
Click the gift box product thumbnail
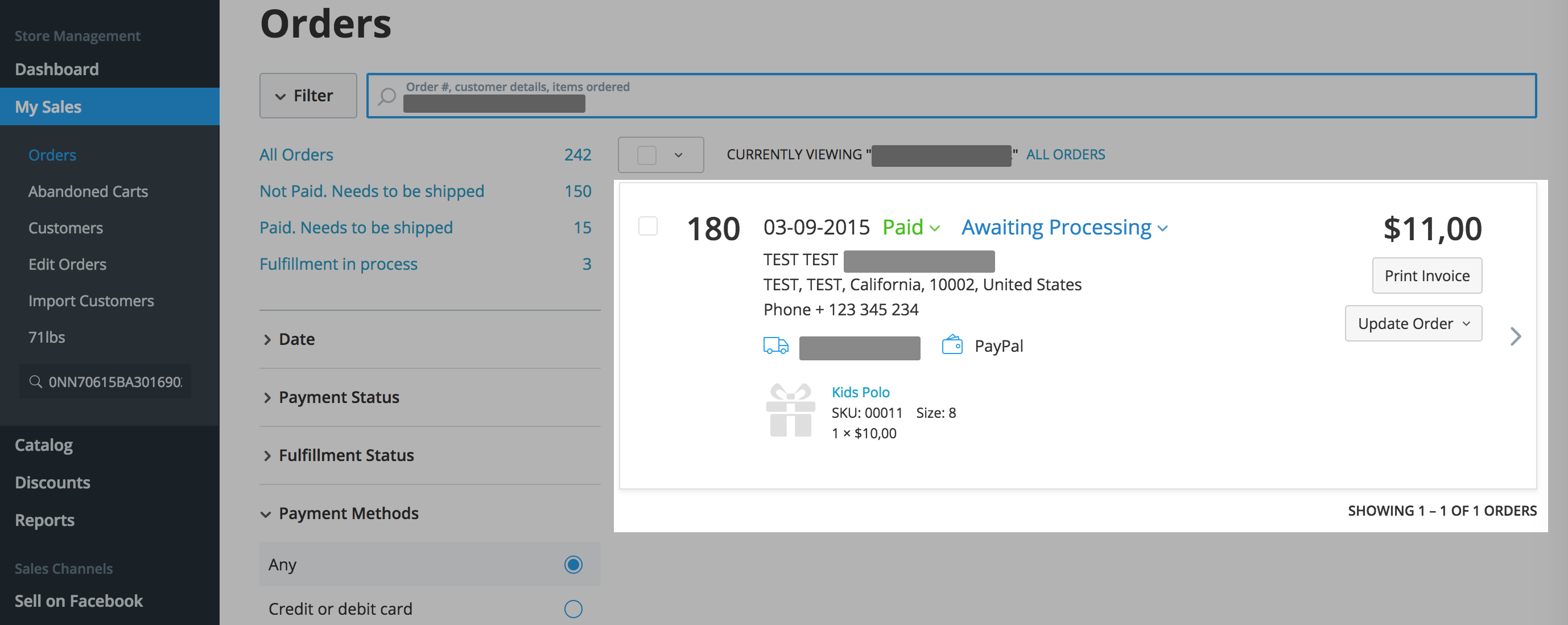[790, 410]
